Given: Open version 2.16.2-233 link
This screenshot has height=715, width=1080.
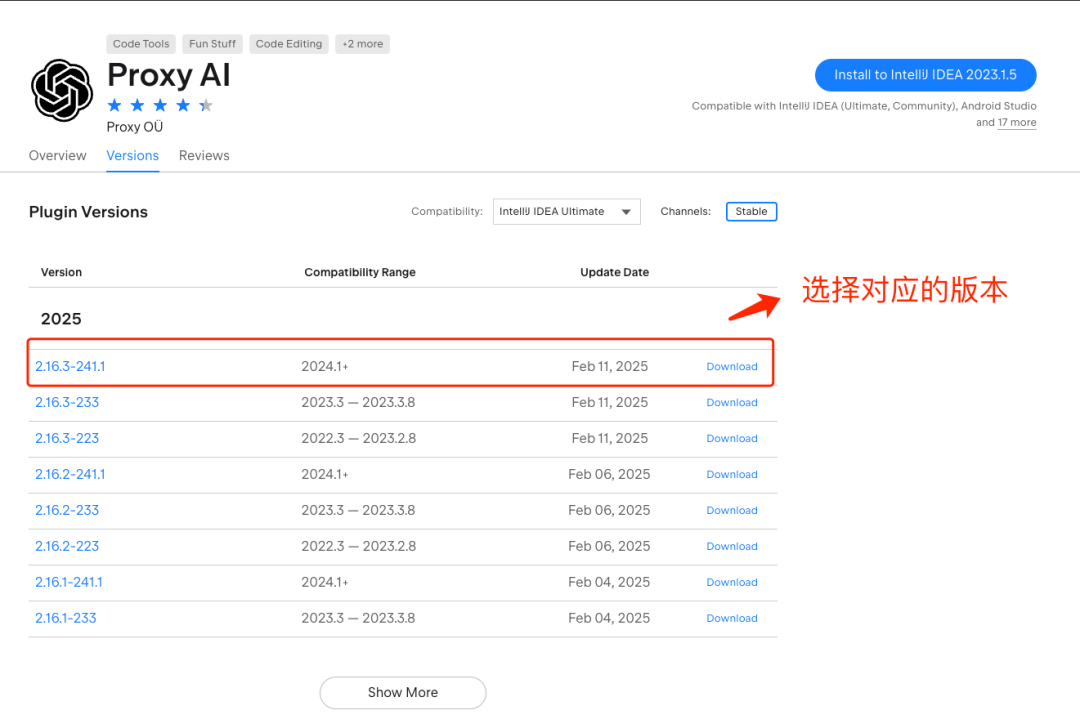Looking at the screenshot, I should [x=67, y=510].
